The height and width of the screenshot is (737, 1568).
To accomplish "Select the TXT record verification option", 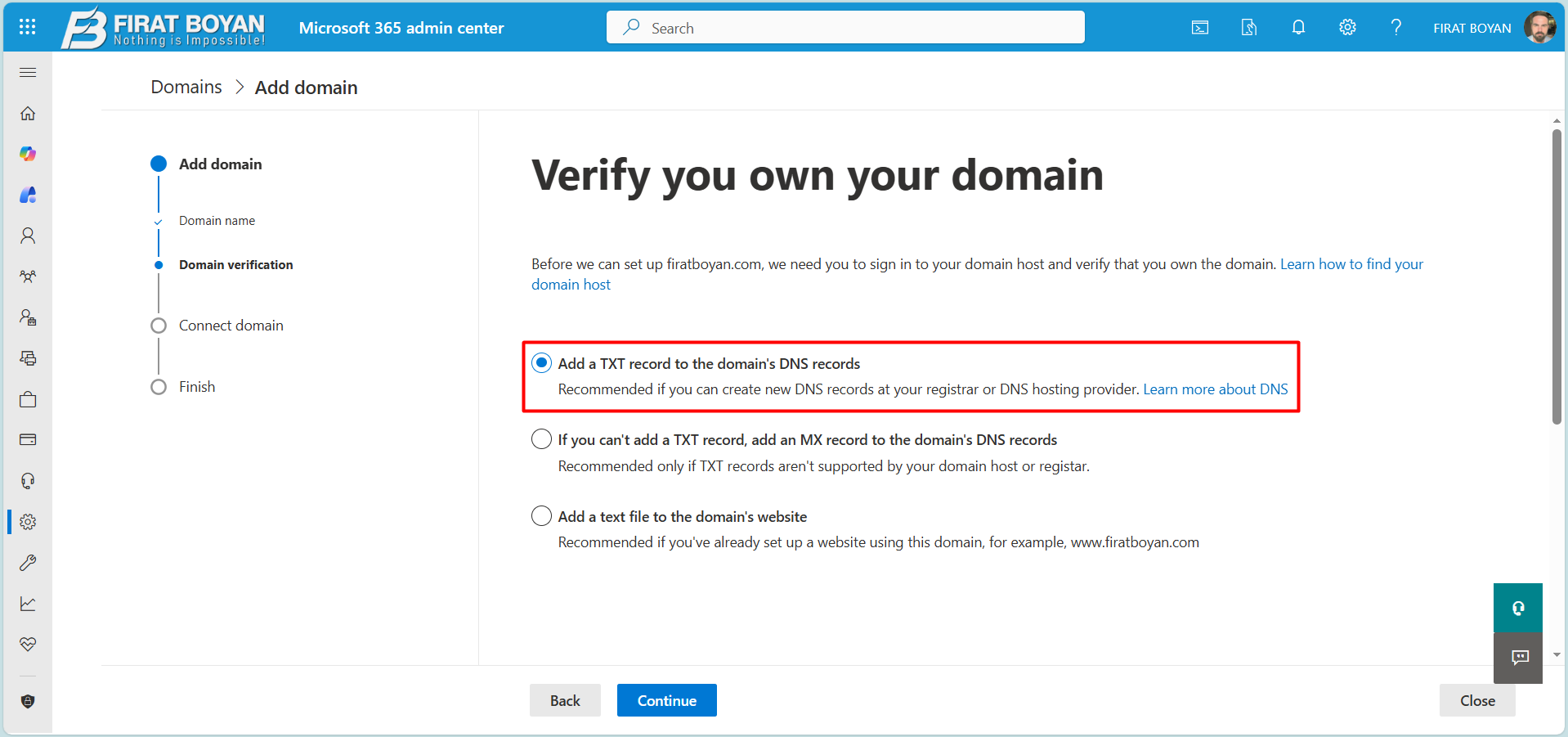I will [x=541, y=362].
